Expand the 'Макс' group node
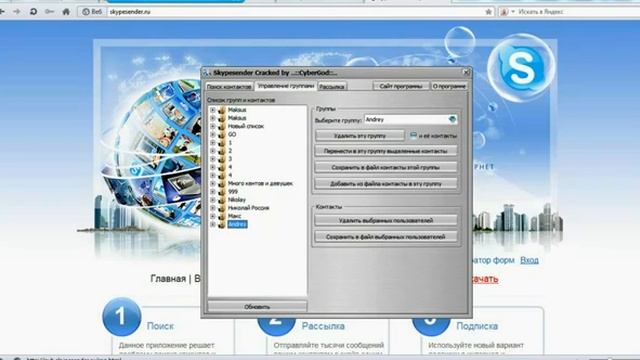 (213, 216)
